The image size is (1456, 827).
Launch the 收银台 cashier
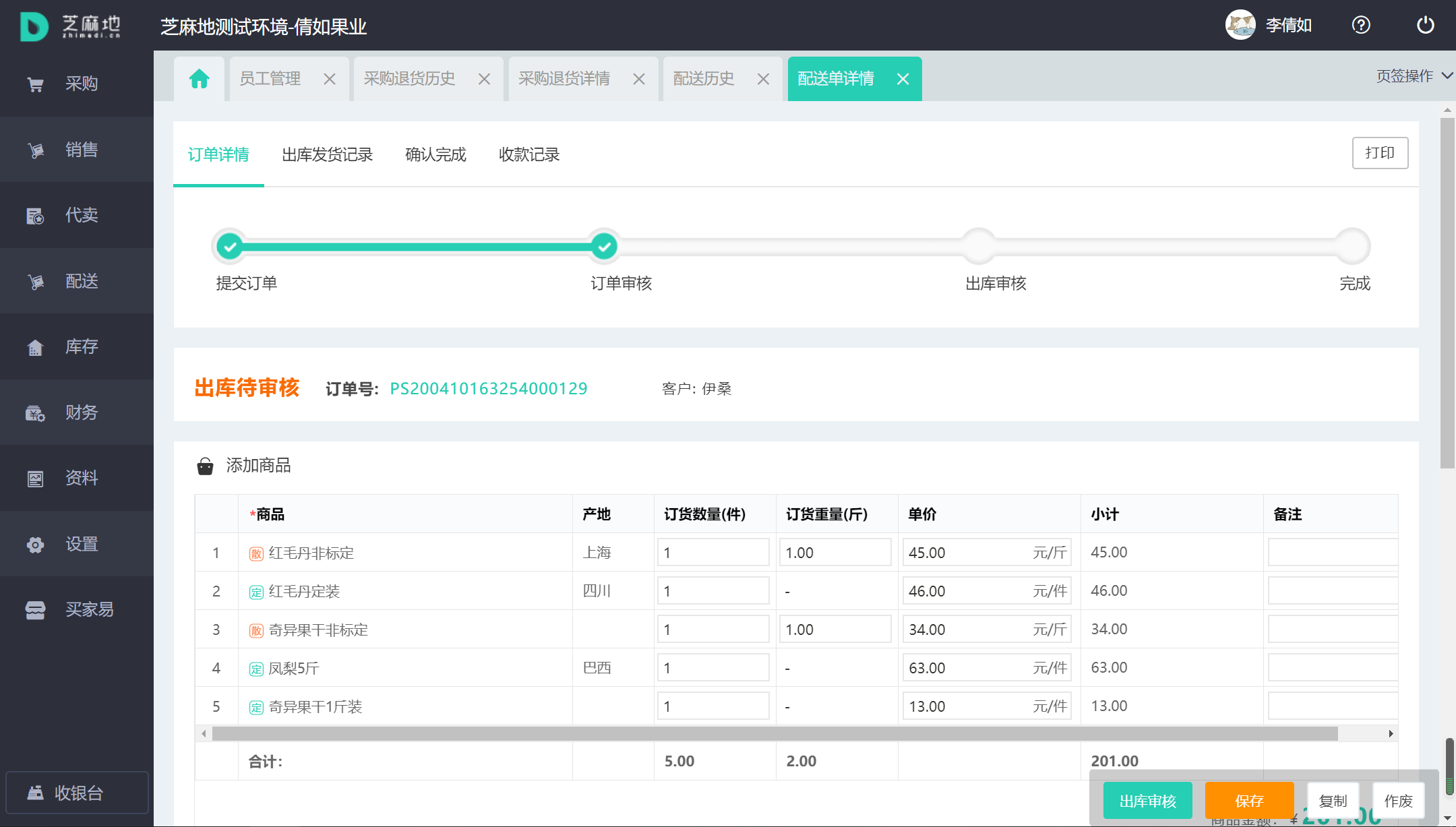(77, 793)
